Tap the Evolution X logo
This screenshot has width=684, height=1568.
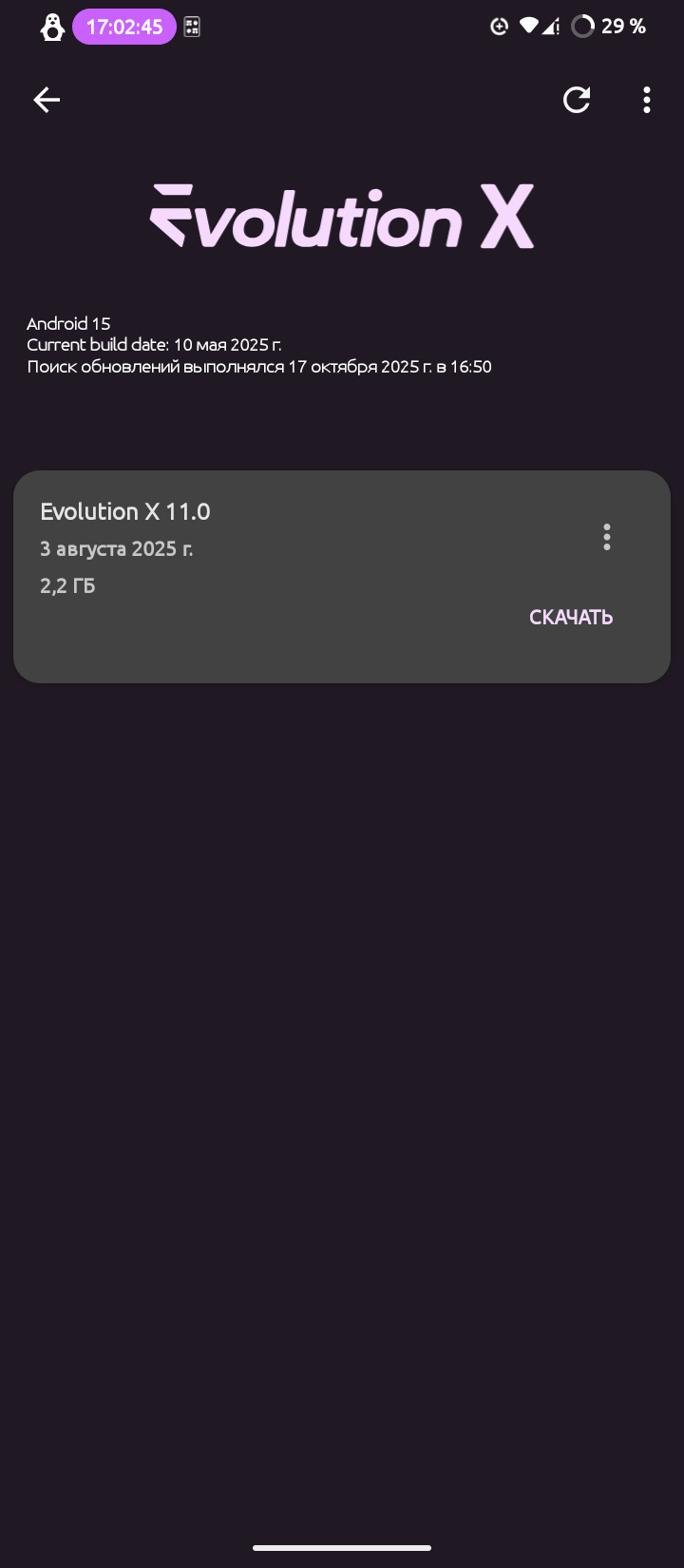pyautogui.click(x=342, y=218)
